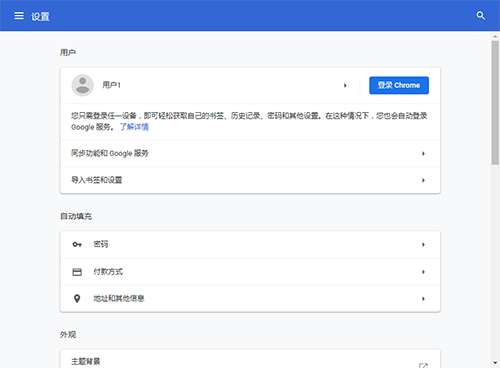Expand the 密码 row arrow
This screenshot has height=368, width=500.
423,245
